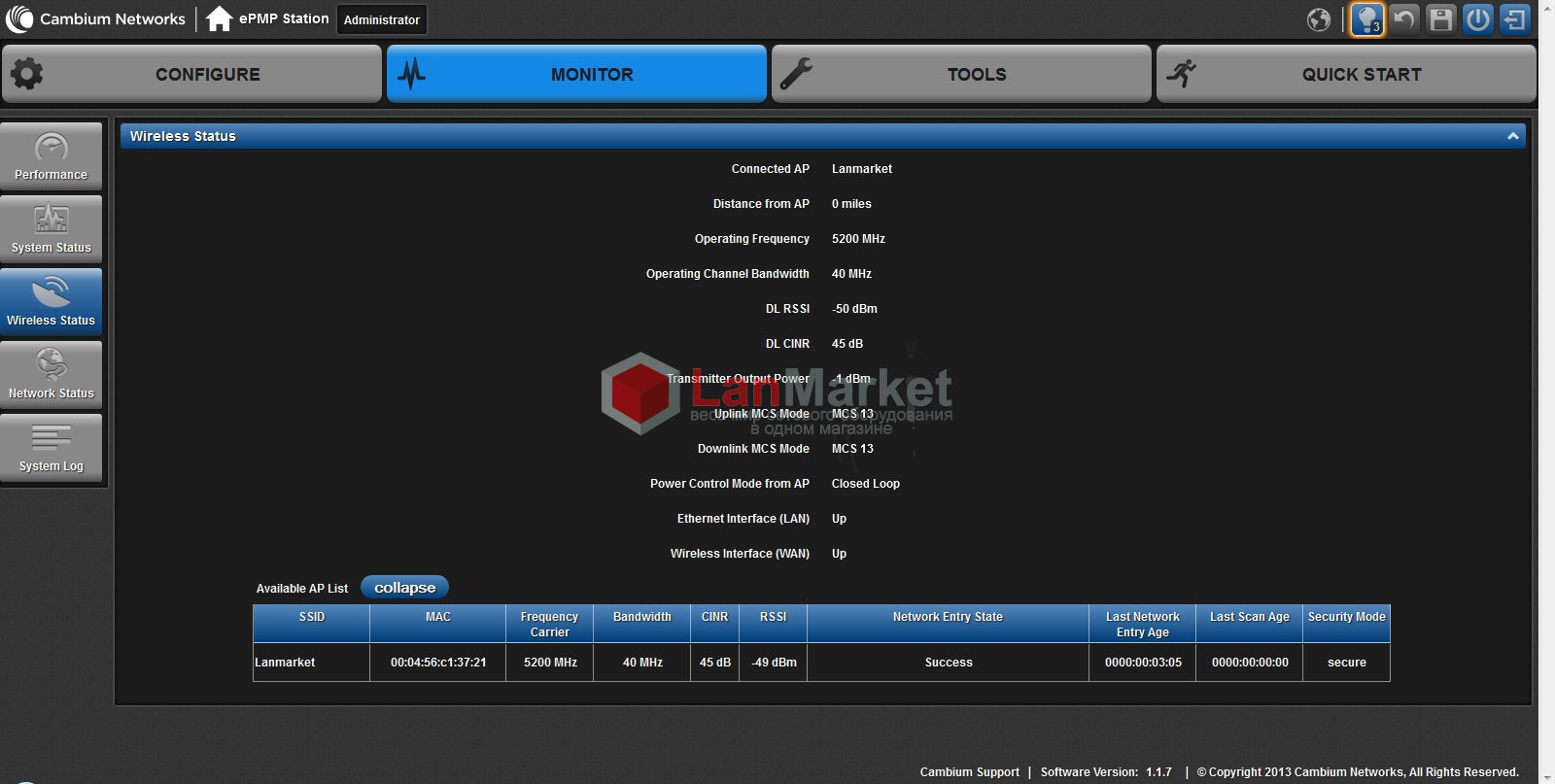Image resolution: width=1555 pixels, height=784 pixels.
Task: Switch to the TOOLS tab
Action: [961, 74]
